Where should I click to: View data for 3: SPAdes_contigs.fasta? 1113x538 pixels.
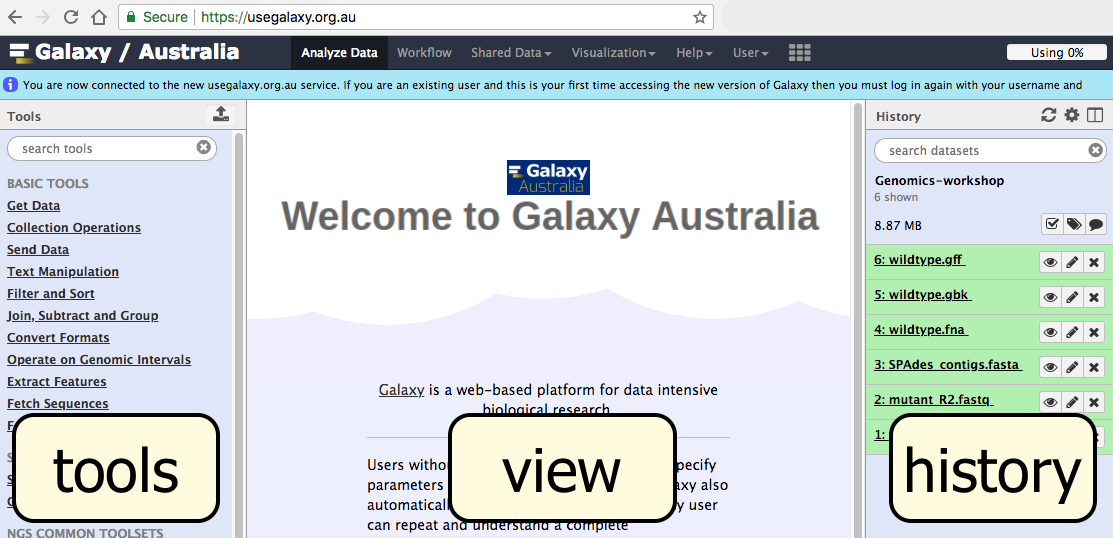click(x=1051, y=367)
